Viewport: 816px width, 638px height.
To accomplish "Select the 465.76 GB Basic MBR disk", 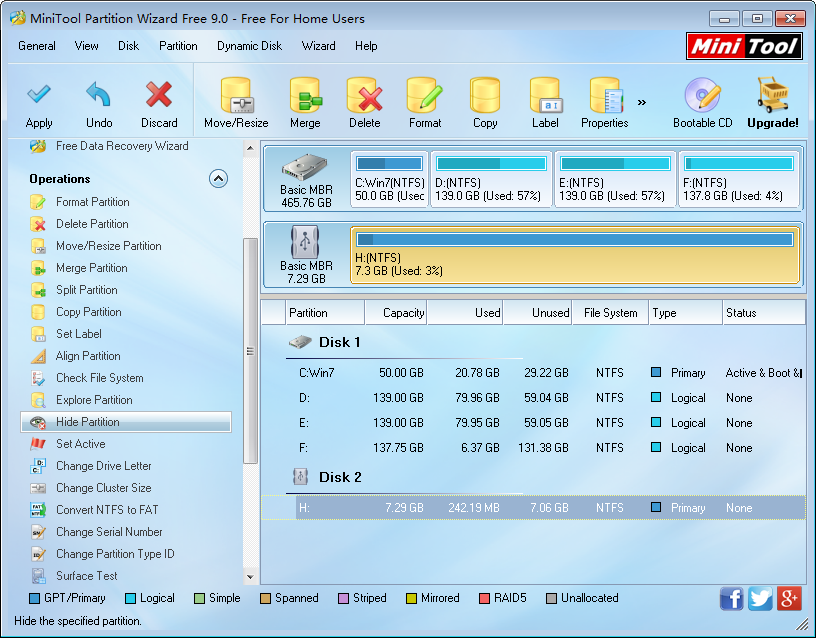I will point(307,180).
